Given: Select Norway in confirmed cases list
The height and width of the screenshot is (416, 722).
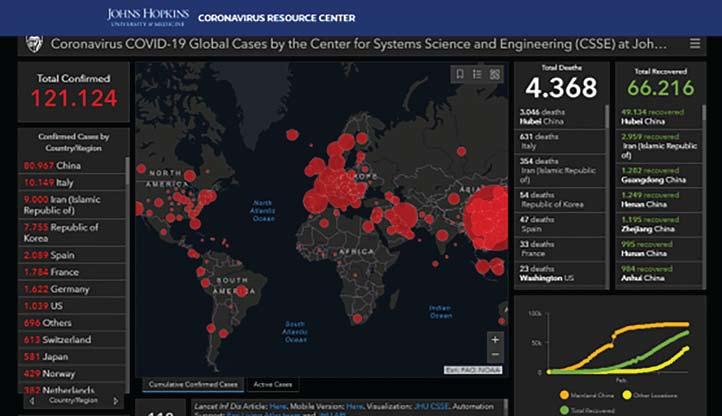Looking at the screenshot, I should point(71,374).
